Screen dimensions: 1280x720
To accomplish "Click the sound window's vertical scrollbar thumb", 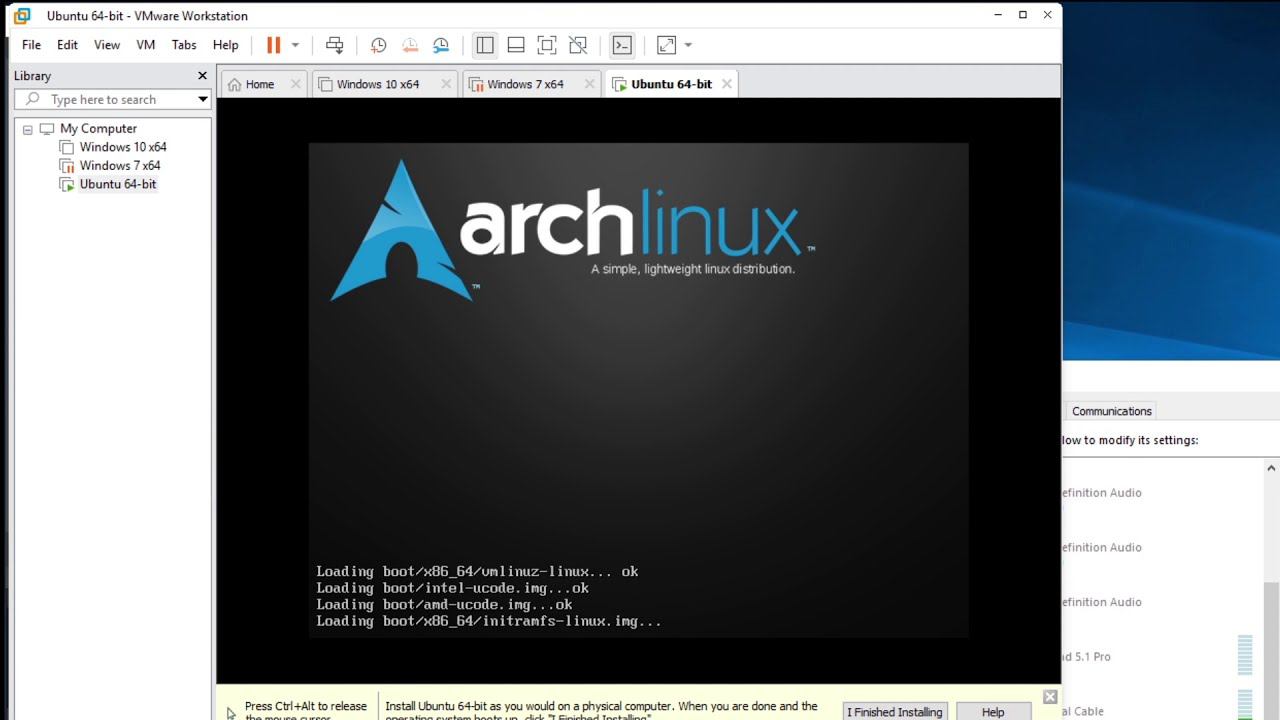I will pos(1271,648).
